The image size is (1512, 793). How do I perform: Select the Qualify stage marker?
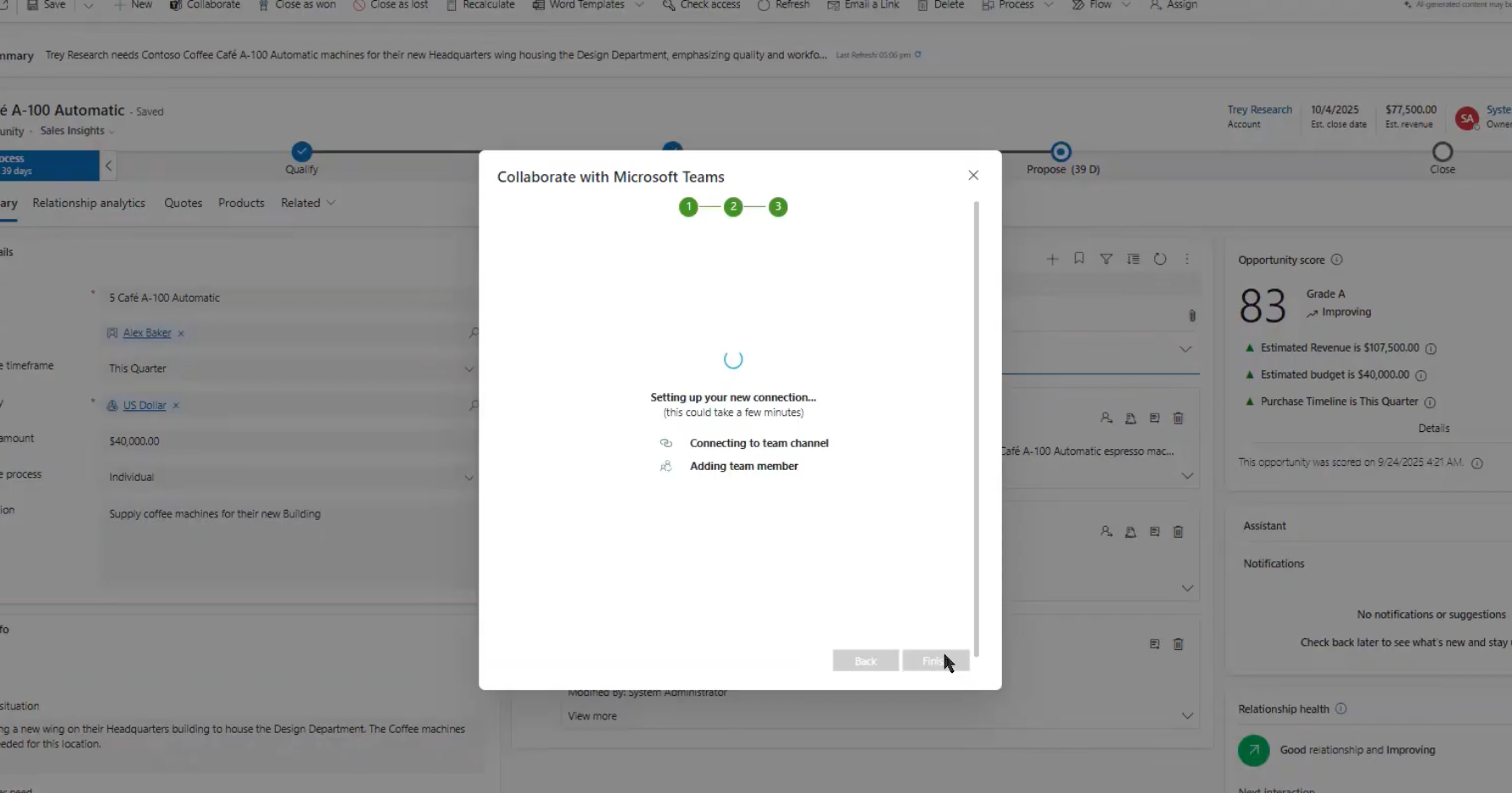pos(302,152)
